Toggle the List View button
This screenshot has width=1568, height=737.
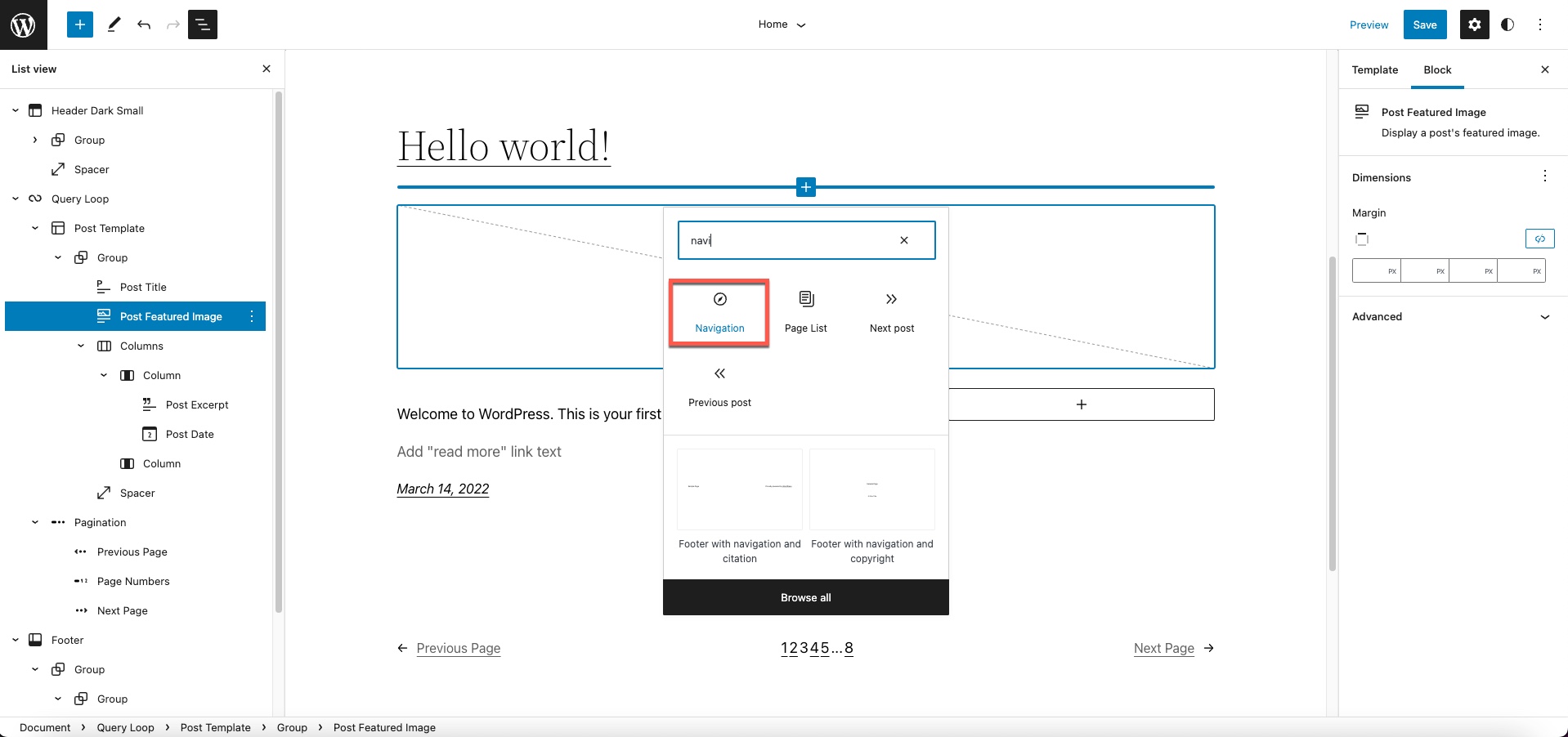pyautogui.click(x=203, y=25)
